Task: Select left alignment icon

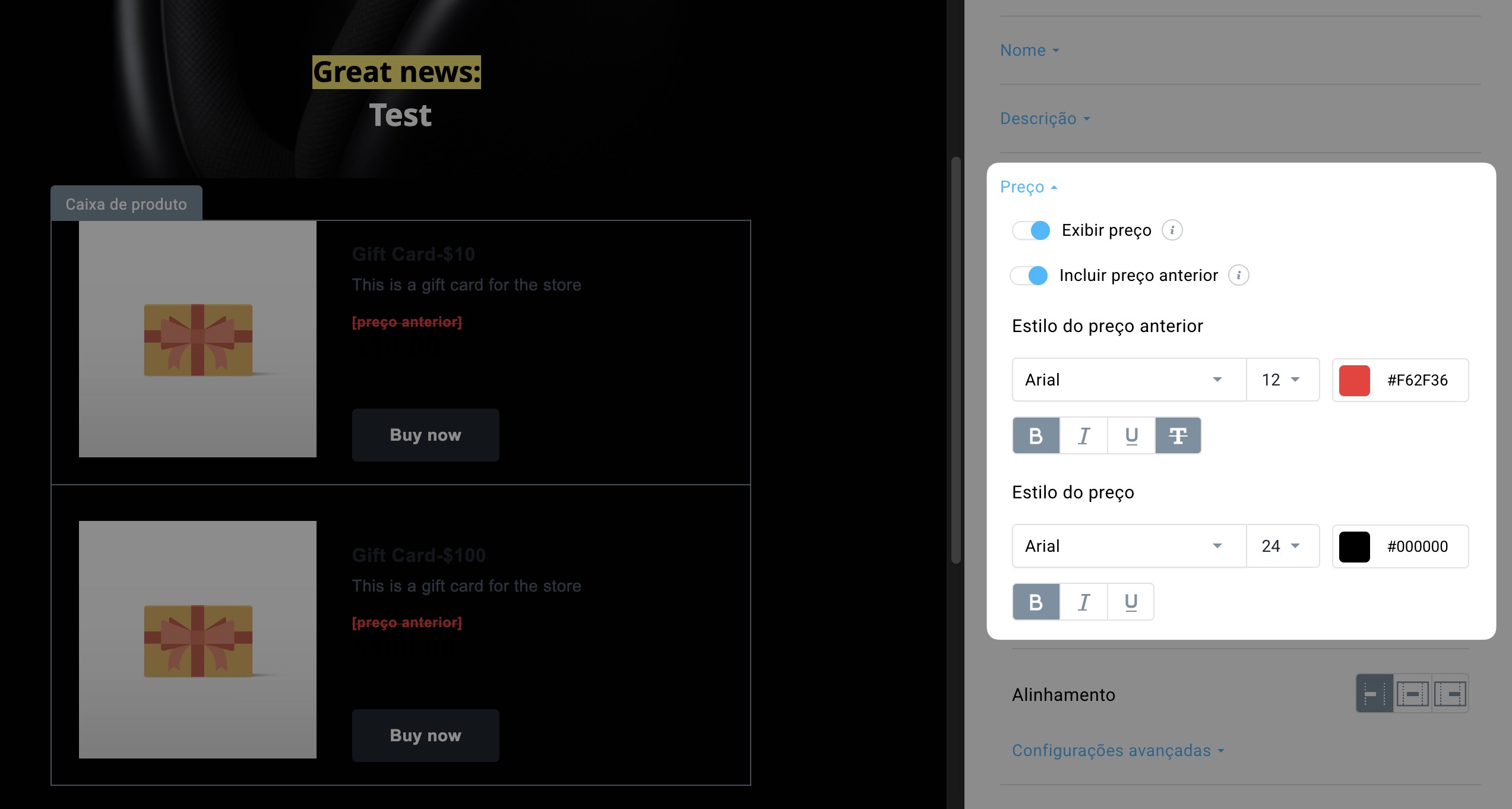Action: [1374, 693]
